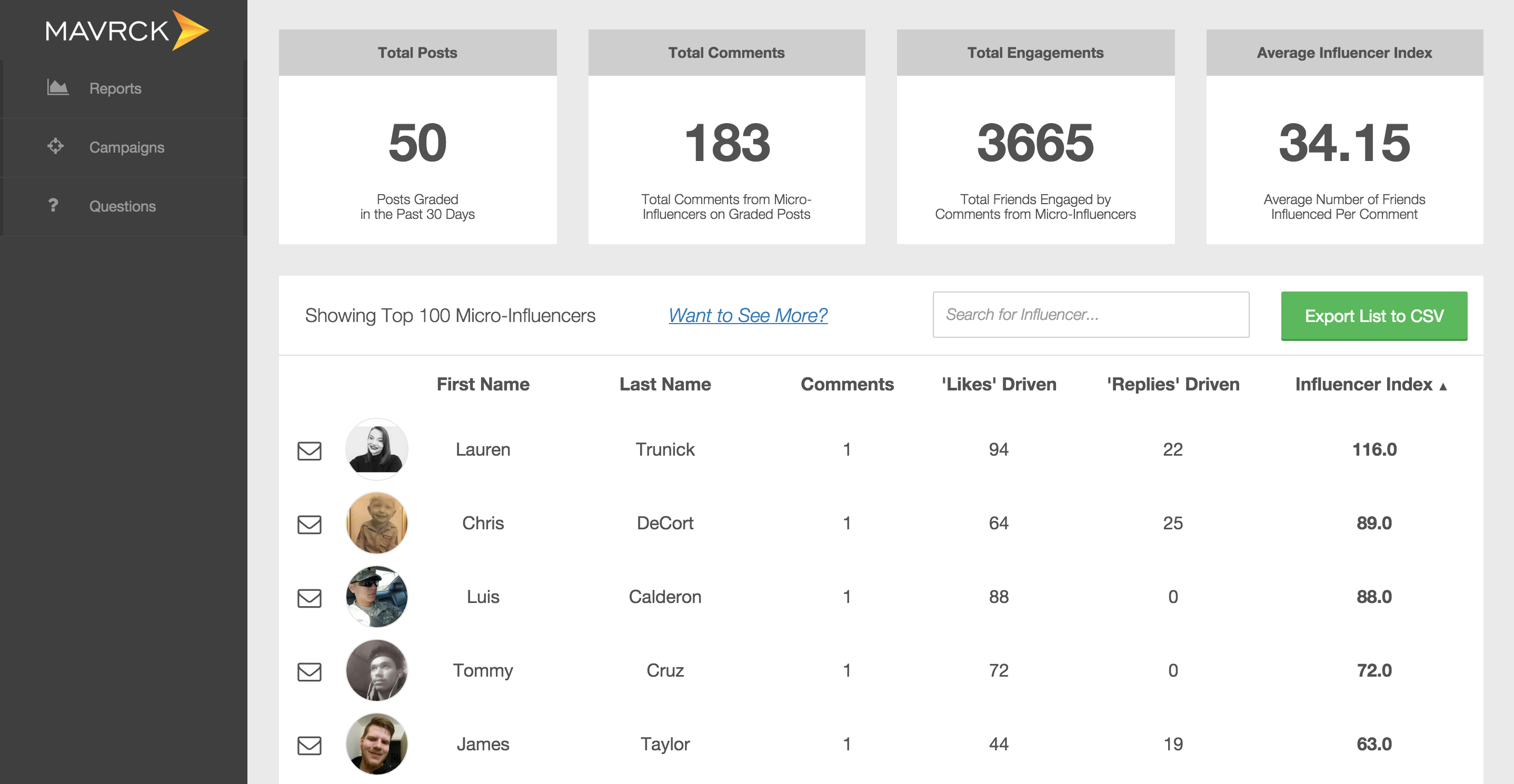Click envelope icon next to Lauren Trunick
Viewport: 1514px width, 784px height.
click(309, 450)
